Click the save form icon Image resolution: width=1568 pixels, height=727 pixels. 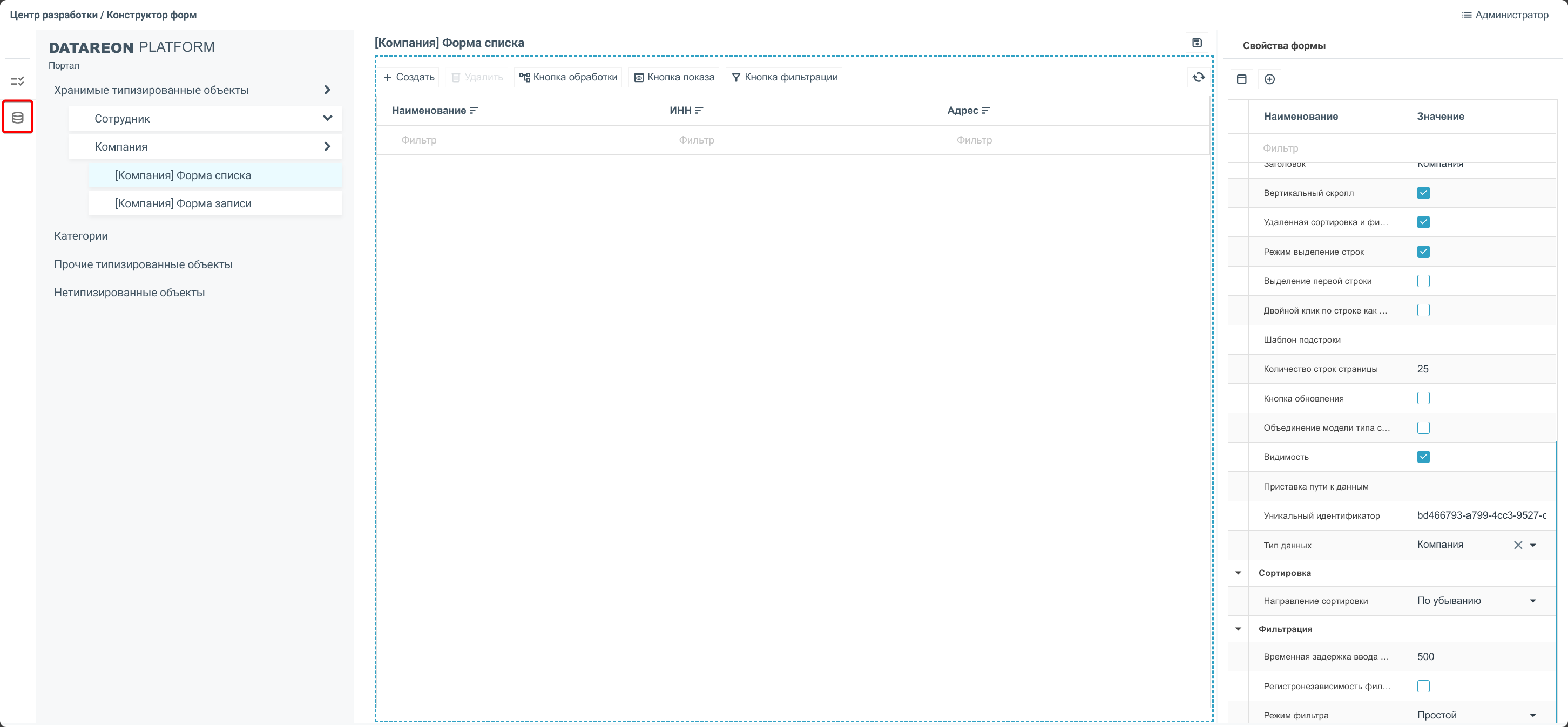[1197, 43]
